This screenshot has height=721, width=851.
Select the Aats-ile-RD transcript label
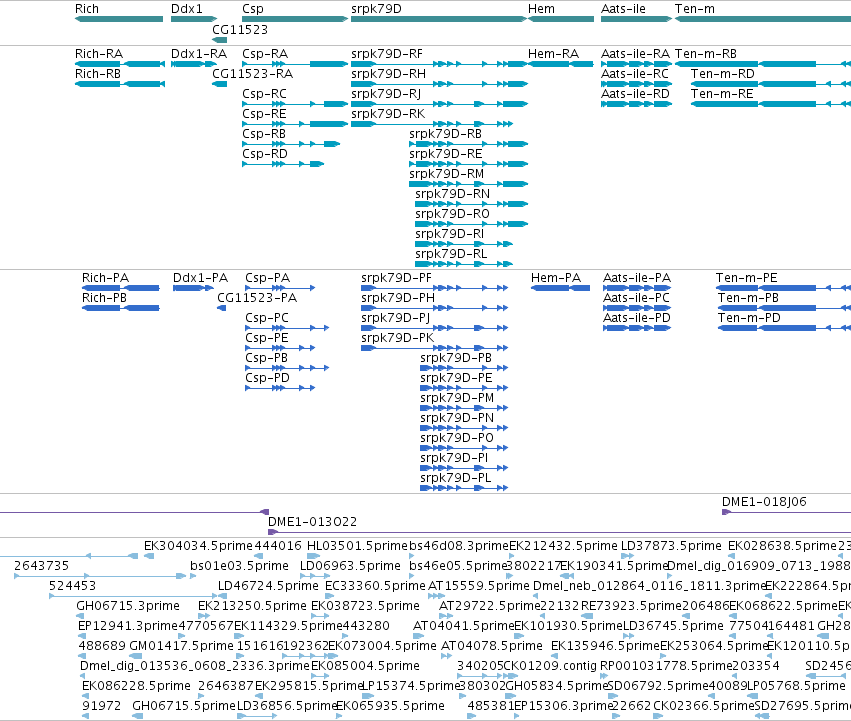(x=636, y=94)
